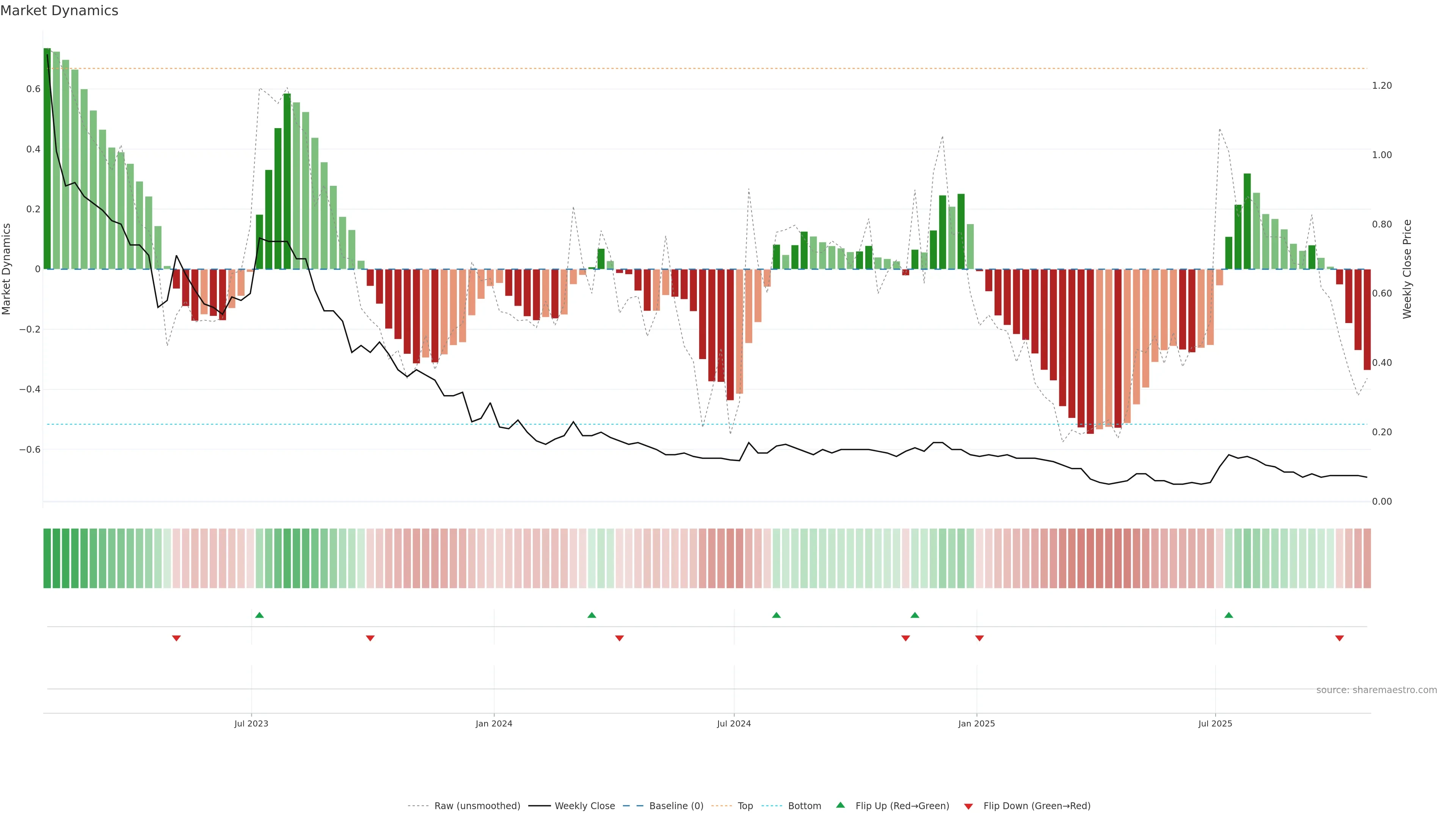This screenshot has width=1456, height=819.
Task: Toggle the Weekly Close legend entry
Action: click(584, 805)
